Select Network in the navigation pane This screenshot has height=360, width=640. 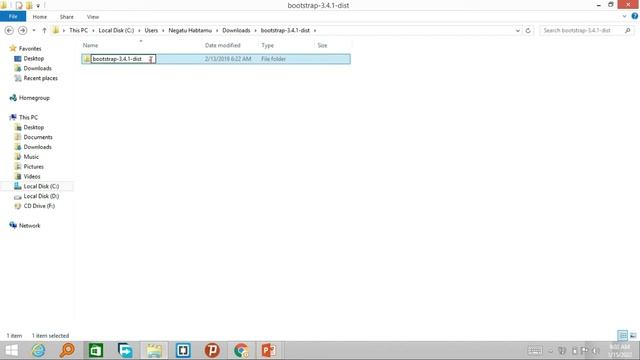(x=30, y=225)
